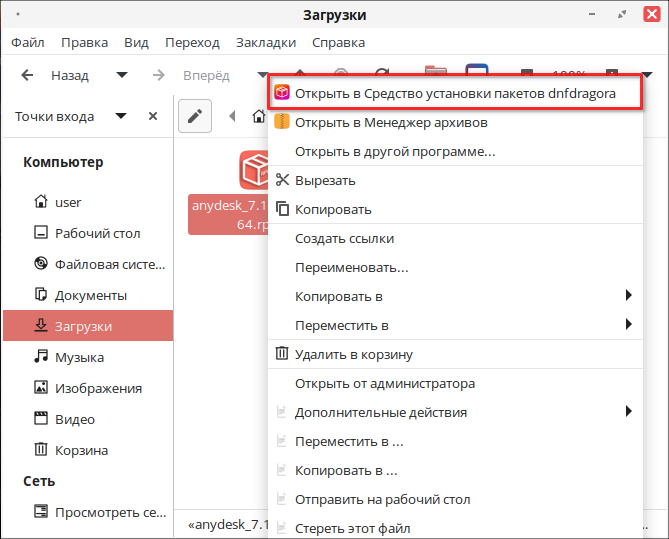Click the pencil edit location icon

click(x=195, y=117)
